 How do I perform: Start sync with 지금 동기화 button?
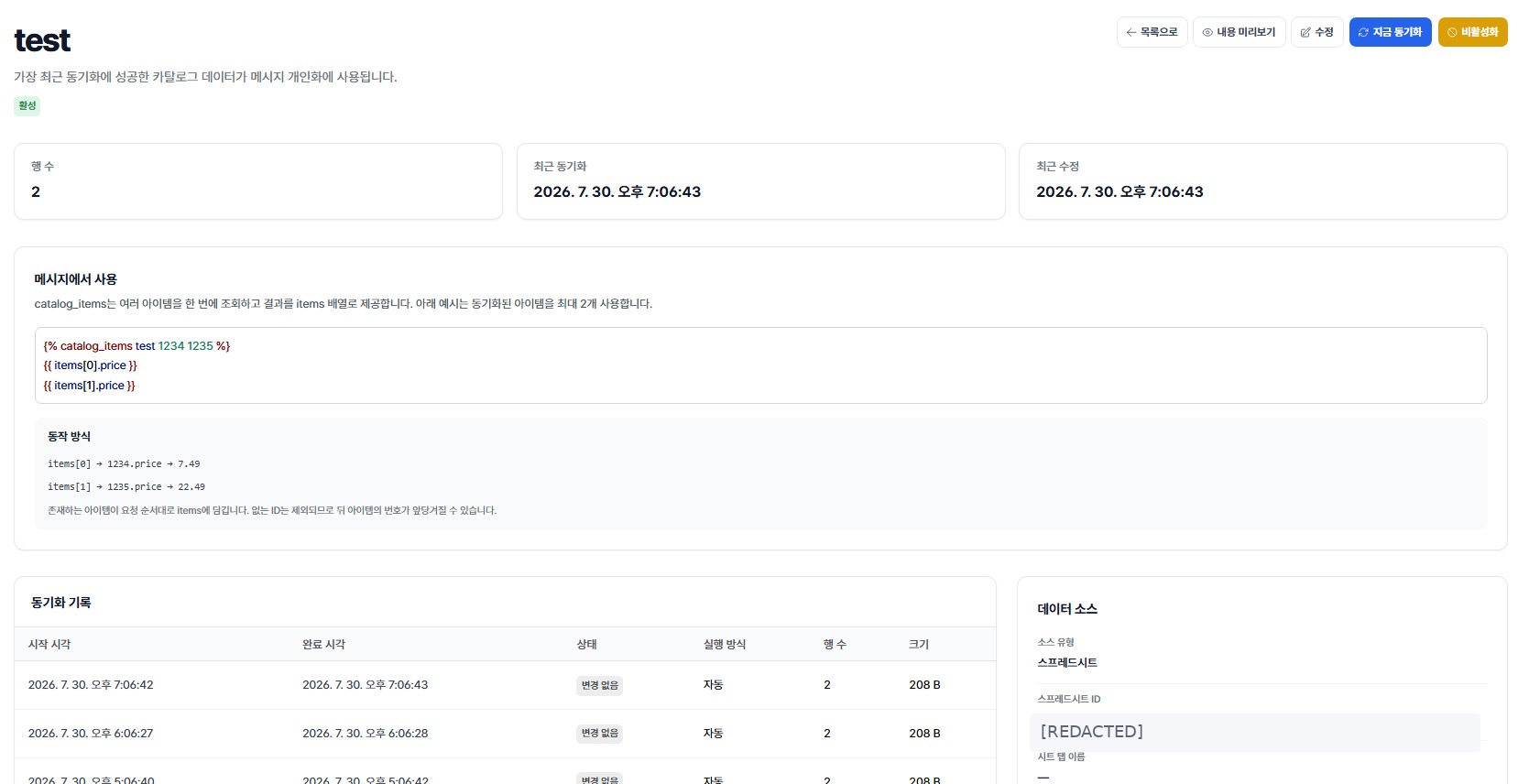pyautogui.click(x=1390, y=32)
